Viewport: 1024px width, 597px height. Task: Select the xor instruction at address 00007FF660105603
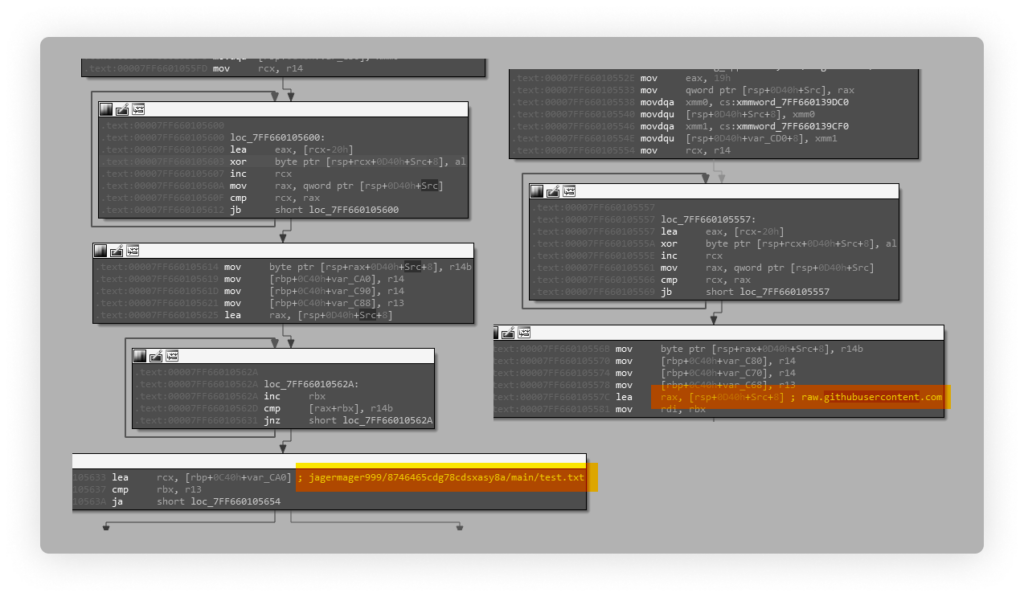pyautogui.click(x=283, y=162)
